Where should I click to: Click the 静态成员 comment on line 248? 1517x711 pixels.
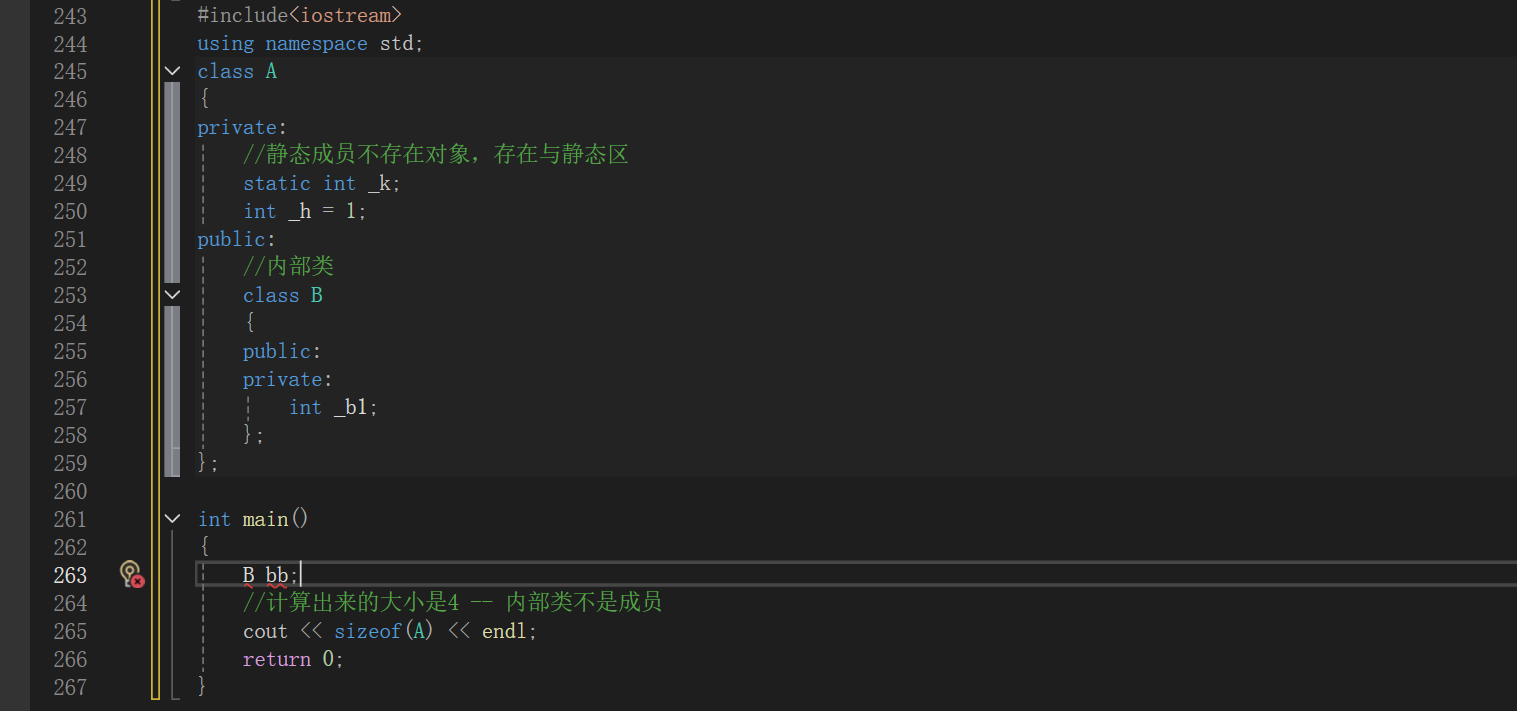(x=435, y=154)
